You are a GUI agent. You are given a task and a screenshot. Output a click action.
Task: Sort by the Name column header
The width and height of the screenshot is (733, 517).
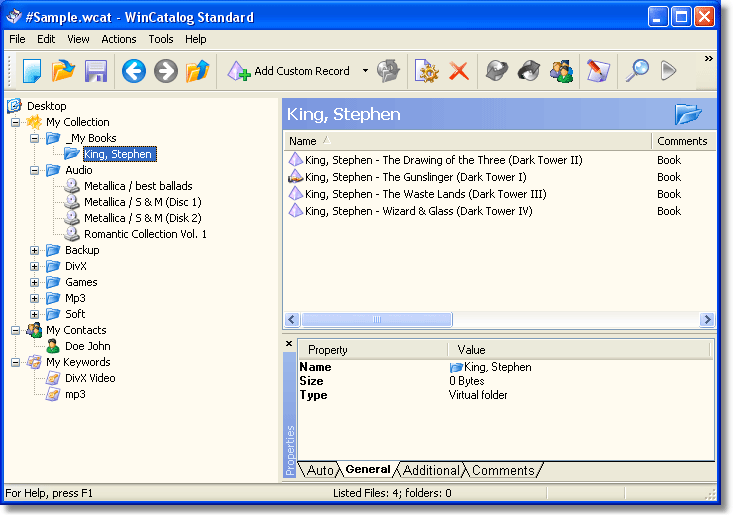tap(467, 141)
